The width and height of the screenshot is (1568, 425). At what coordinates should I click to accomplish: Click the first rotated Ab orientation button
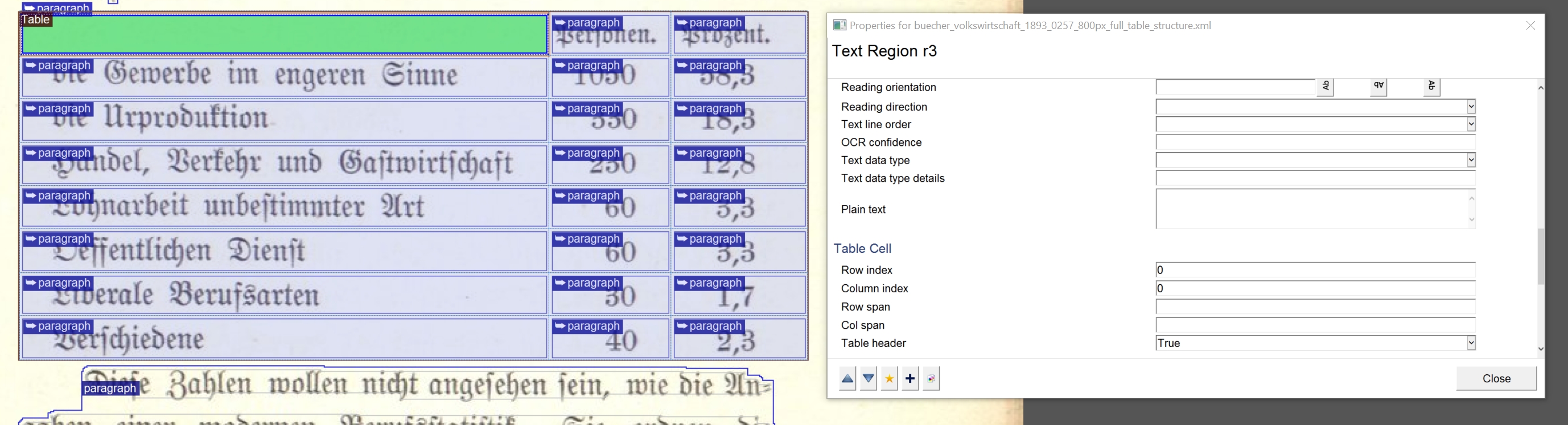click(x=1325, y=87)
